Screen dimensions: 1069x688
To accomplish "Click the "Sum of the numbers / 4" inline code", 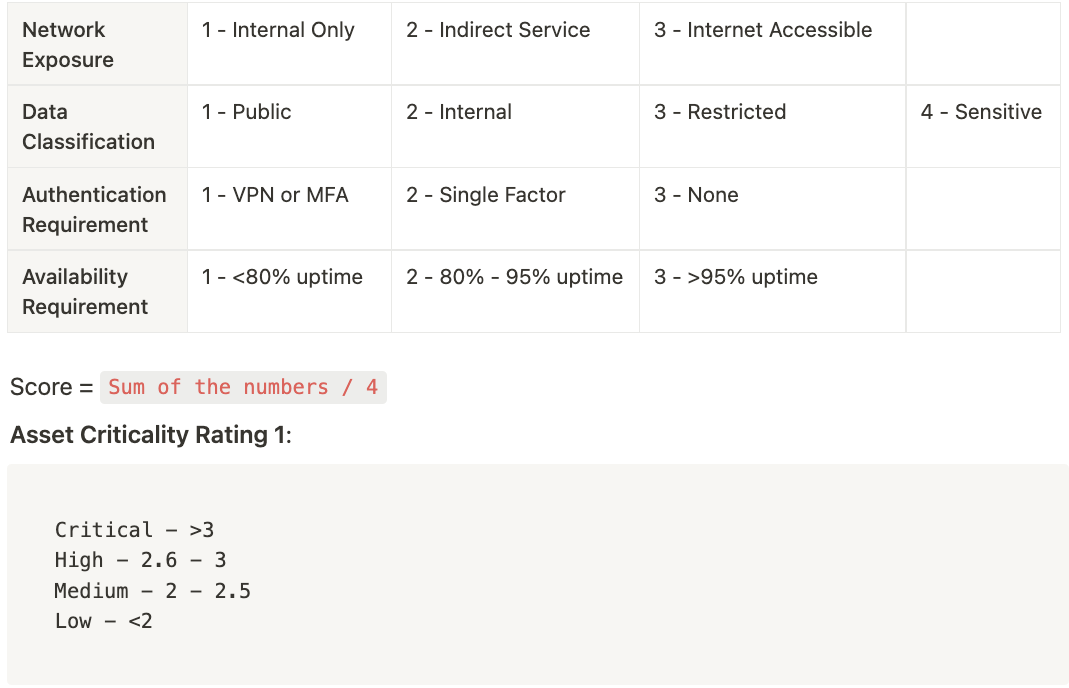I will pyautogui.click(x=243, y=387).
